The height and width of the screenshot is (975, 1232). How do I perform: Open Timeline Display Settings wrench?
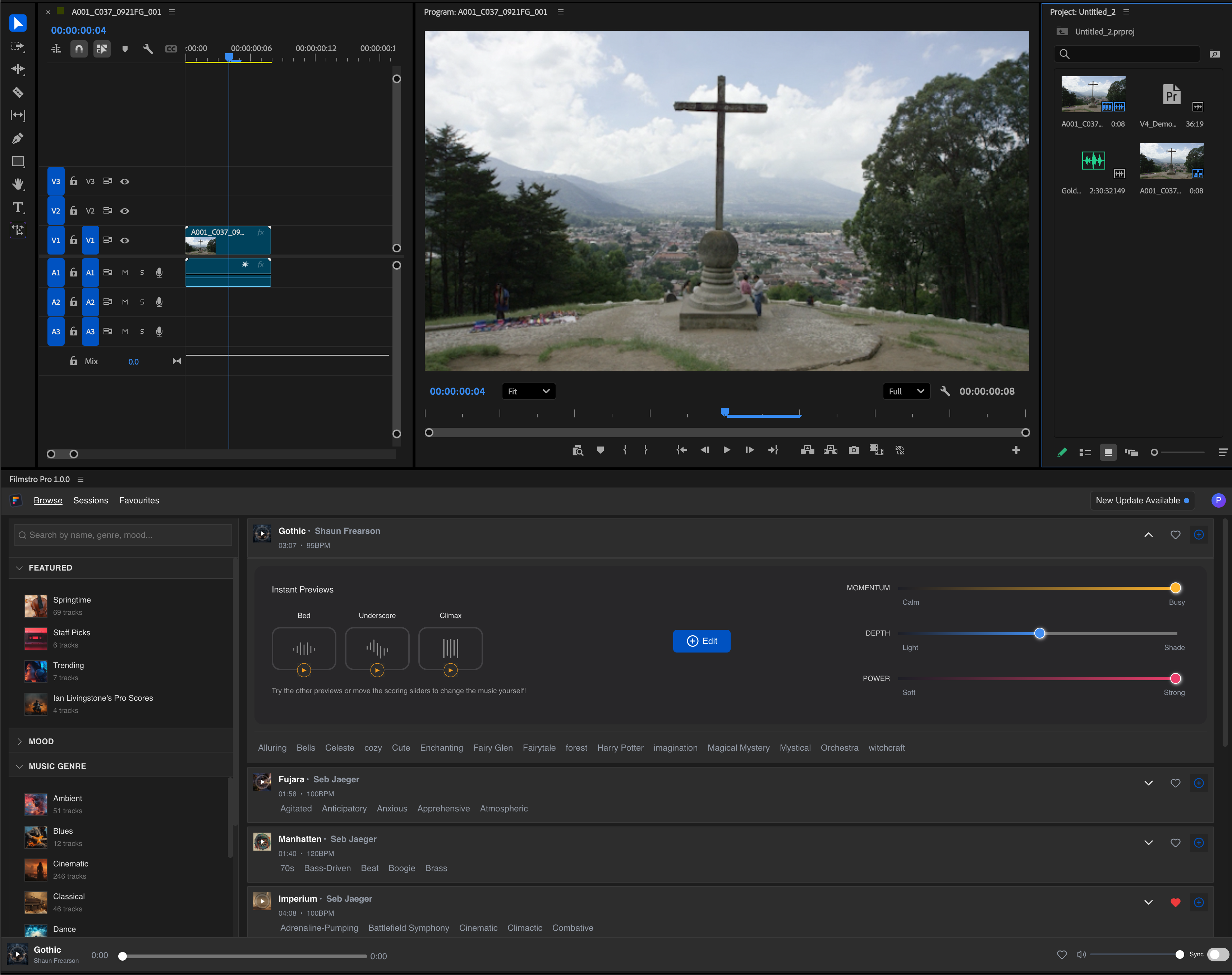point(148,49)
